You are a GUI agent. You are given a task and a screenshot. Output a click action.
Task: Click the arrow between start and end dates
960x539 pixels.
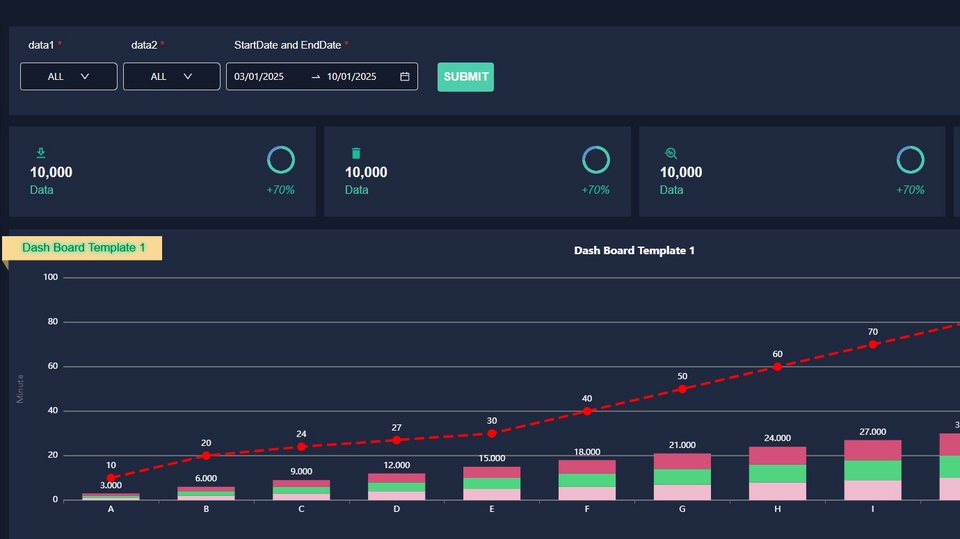click(315, 77)
